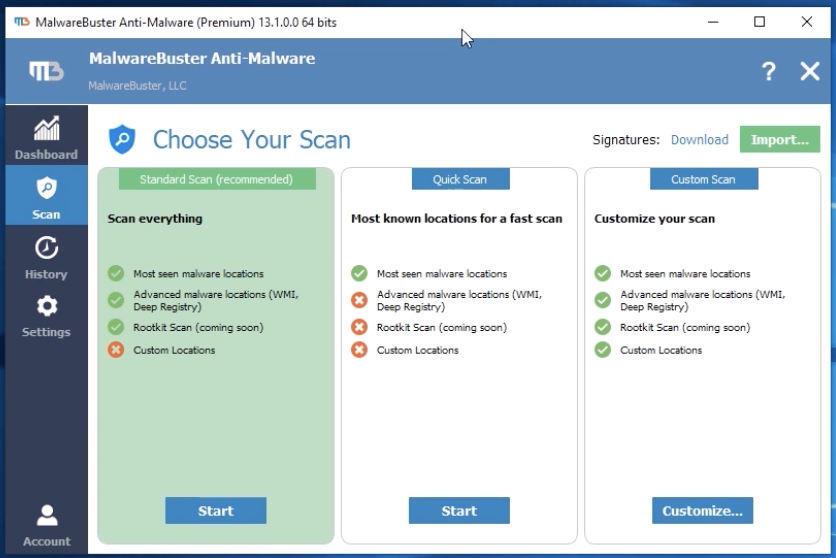Start the Quick Scan
This screenshot has height=558, width=836.
tap(459, 511)
